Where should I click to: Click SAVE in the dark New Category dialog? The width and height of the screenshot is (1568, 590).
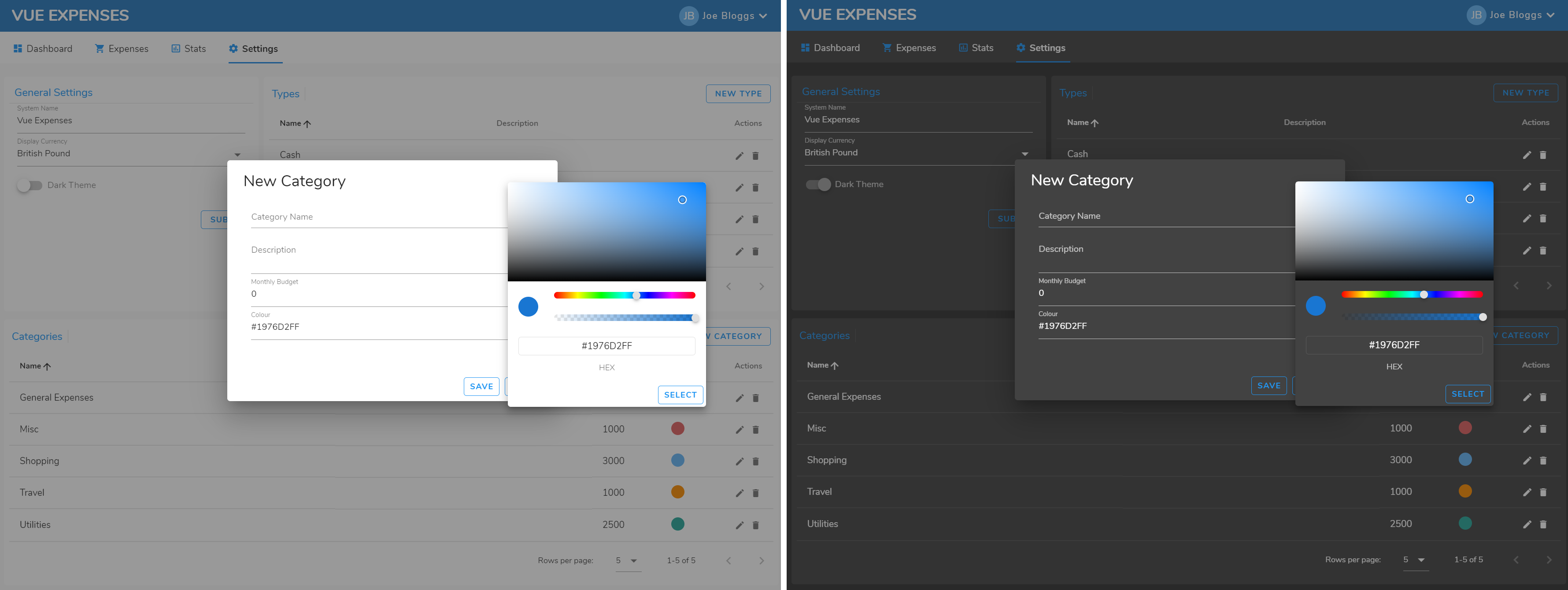(1268, 386)
